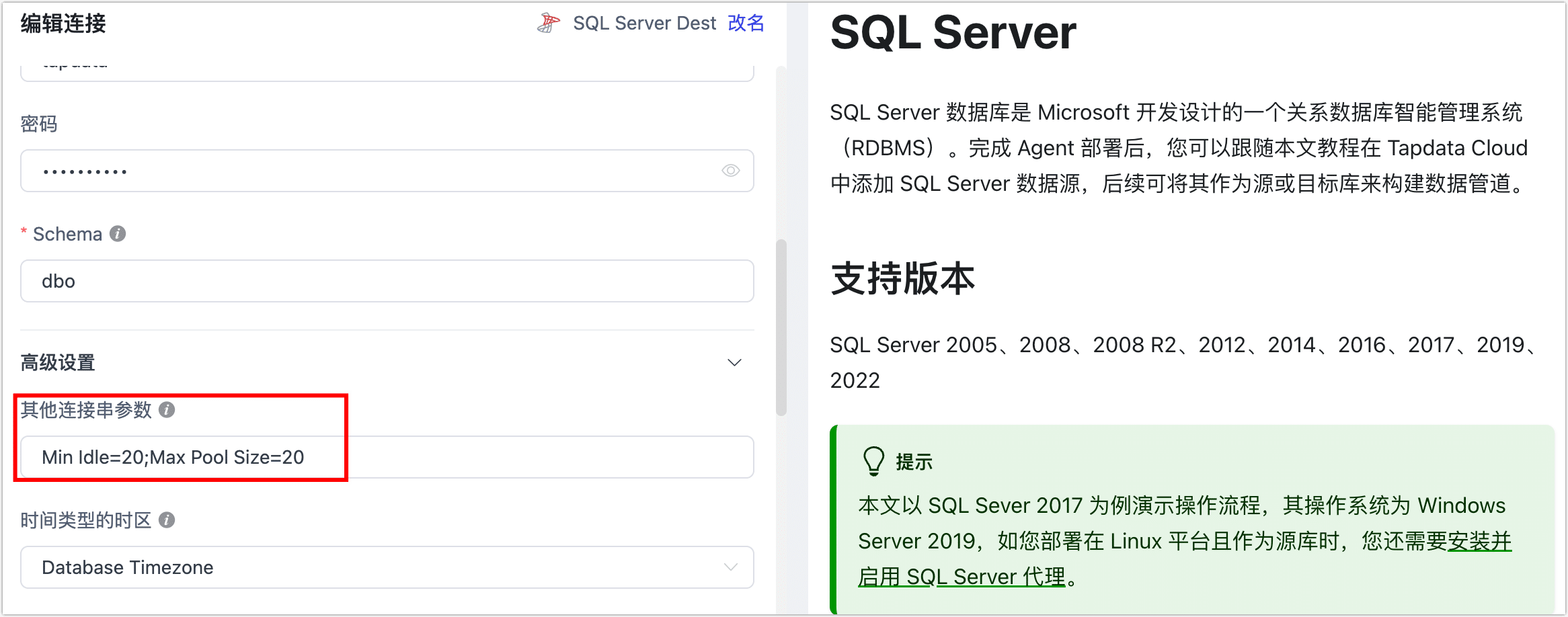1568x617 pixels.
Task: Click the info icon next to 时间类型的时区
Action: click(167, 520)
